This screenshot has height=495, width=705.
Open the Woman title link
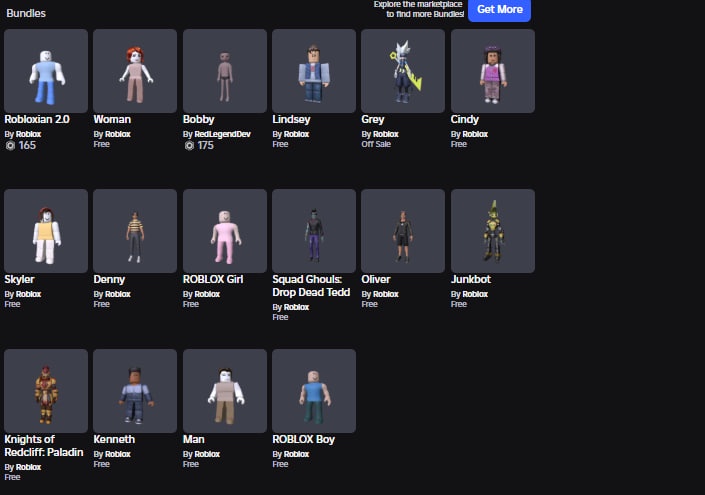coord(112,120)
